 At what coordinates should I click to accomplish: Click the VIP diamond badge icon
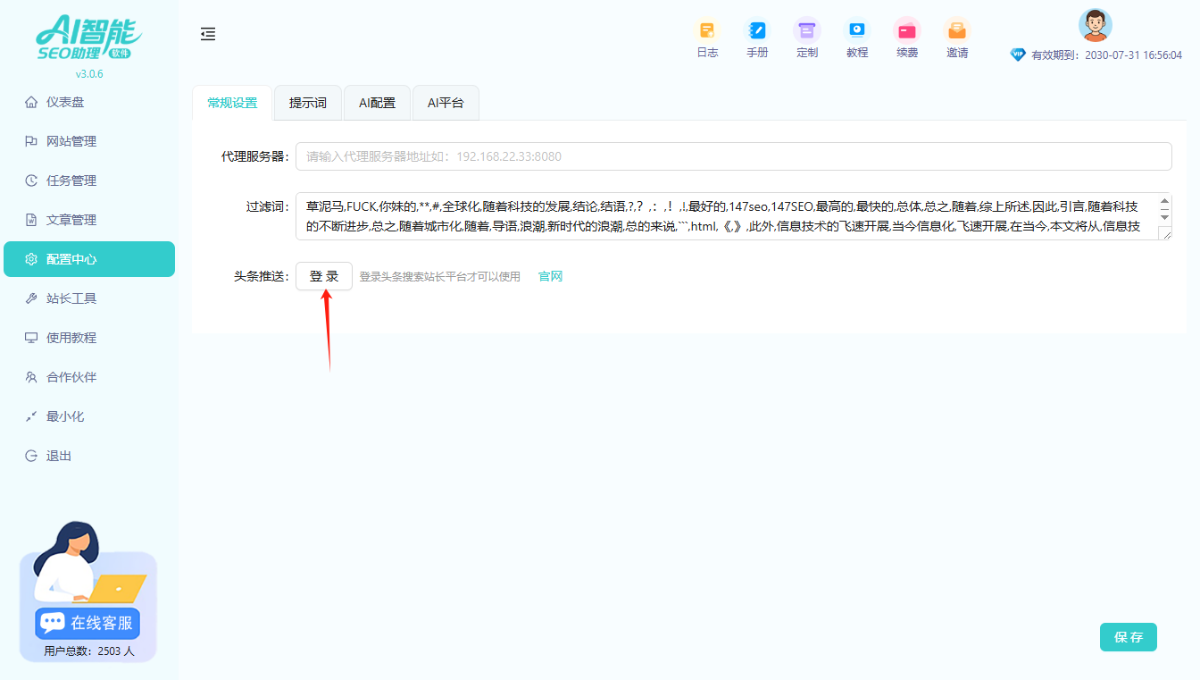(x=1018, y=55)
